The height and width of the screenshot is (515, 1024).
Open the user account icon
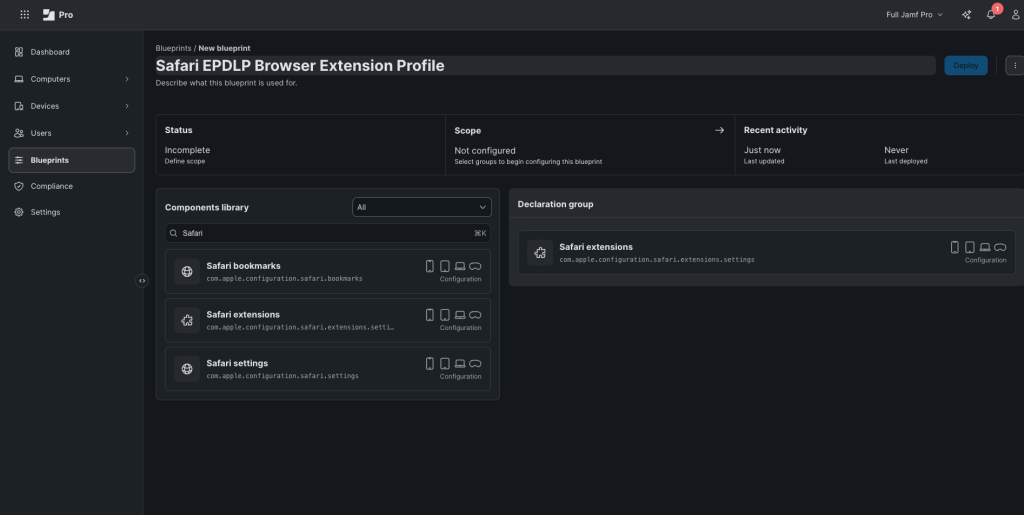[1016, 14]
